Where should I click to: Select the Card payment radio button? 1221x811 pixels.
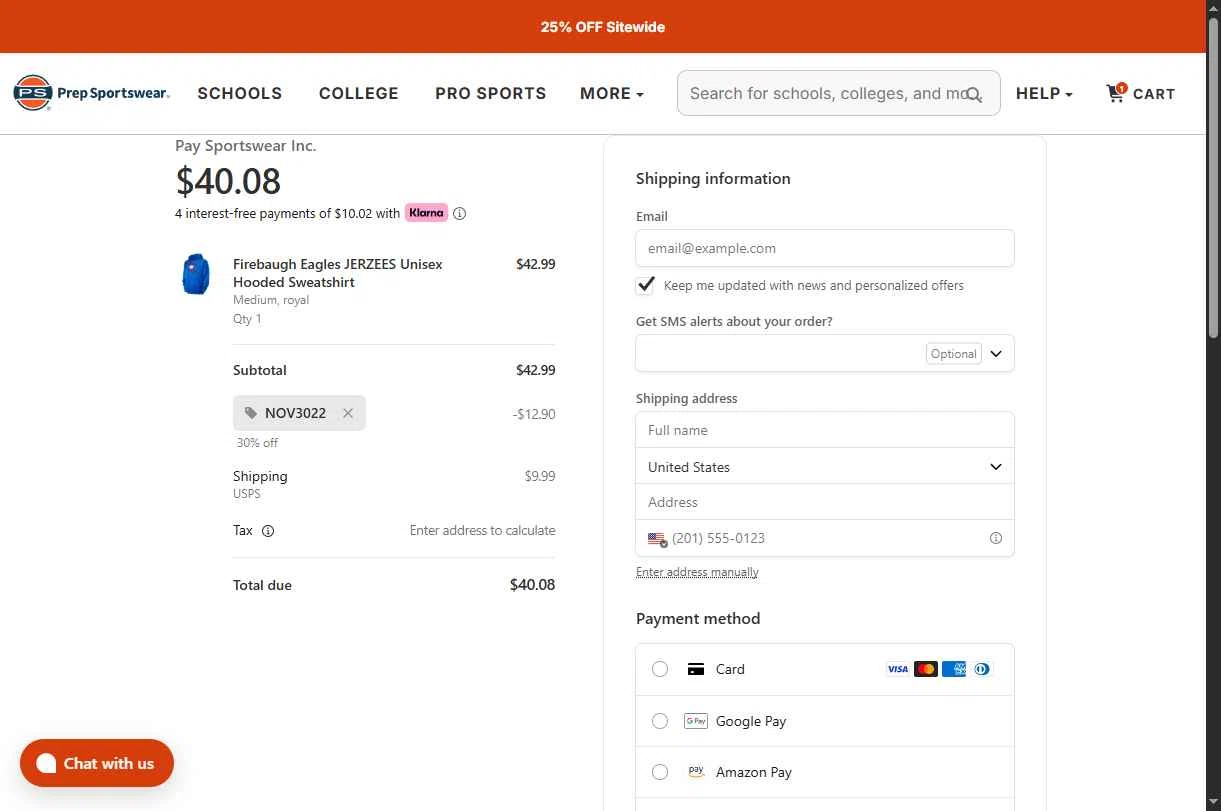click(660, 669)
